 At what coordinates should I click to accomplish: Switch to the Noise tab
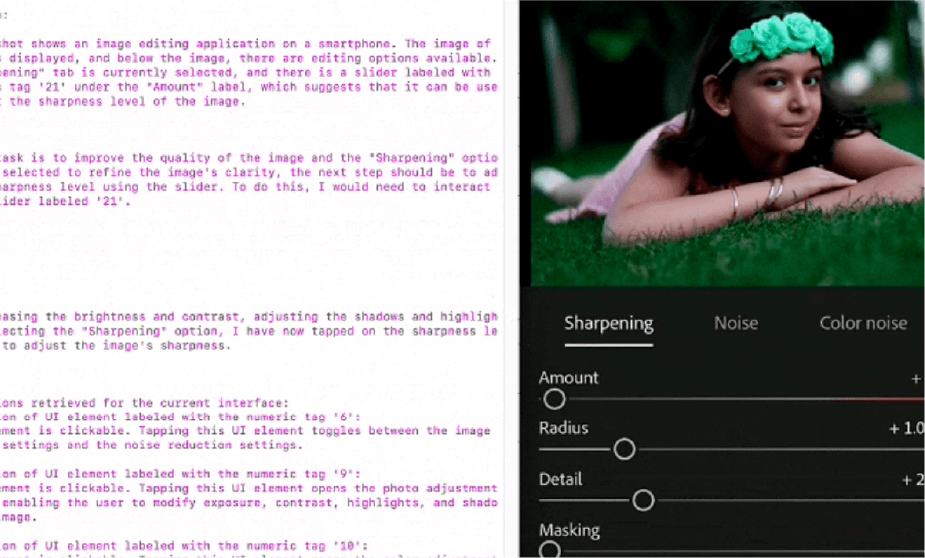tap(735, 323)
